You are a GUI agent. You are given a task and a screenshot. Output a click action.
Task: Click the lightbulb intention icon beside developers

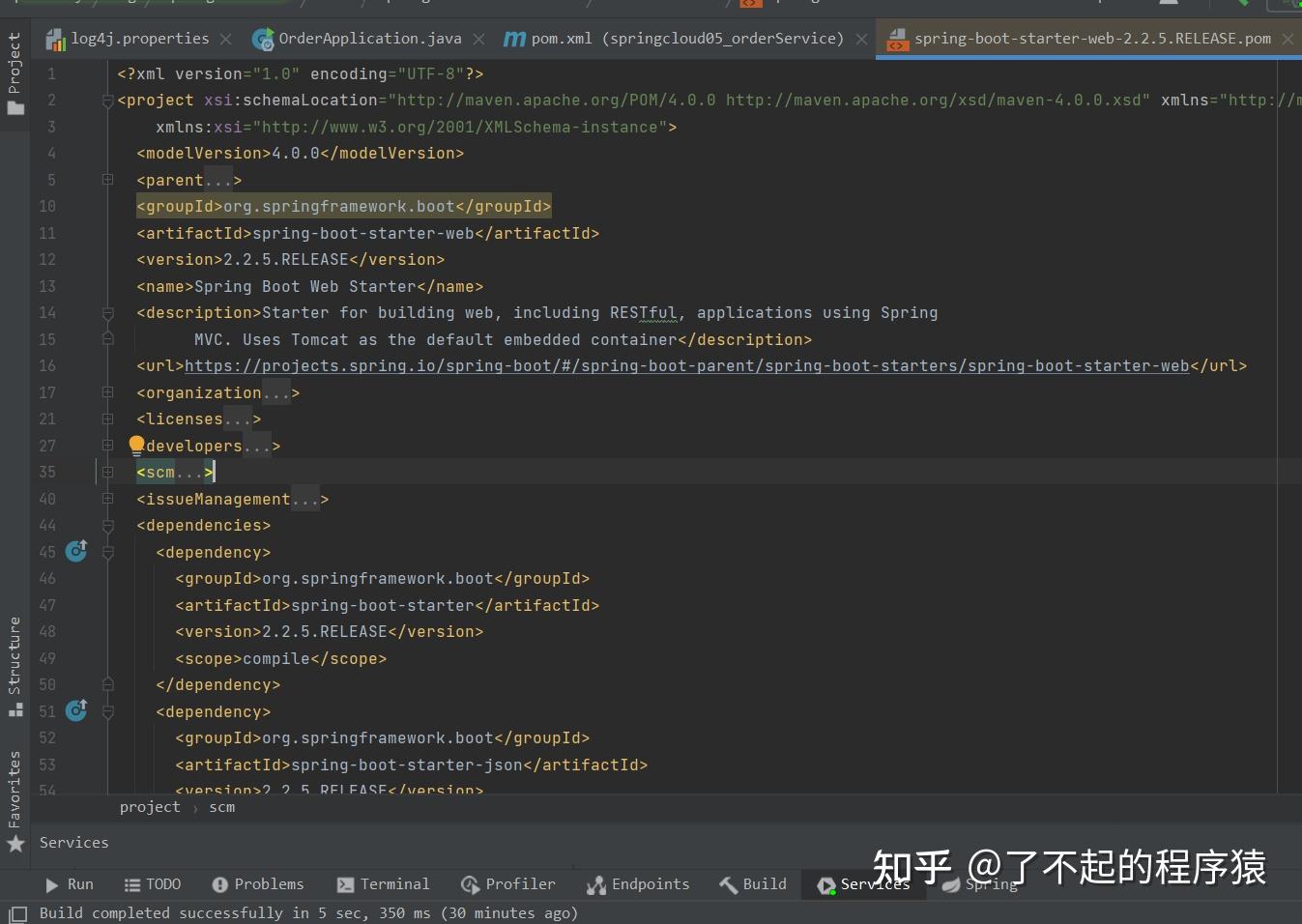(136, 445)
